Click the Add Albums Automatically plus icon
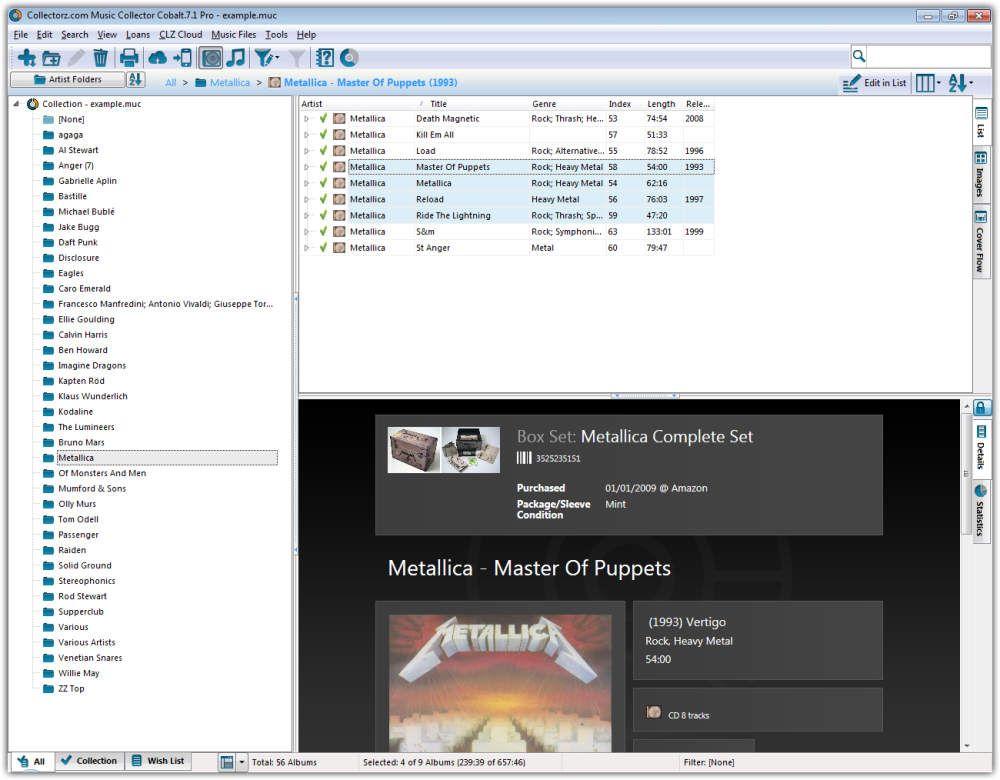1000x780 pixels. pos(26,58)
